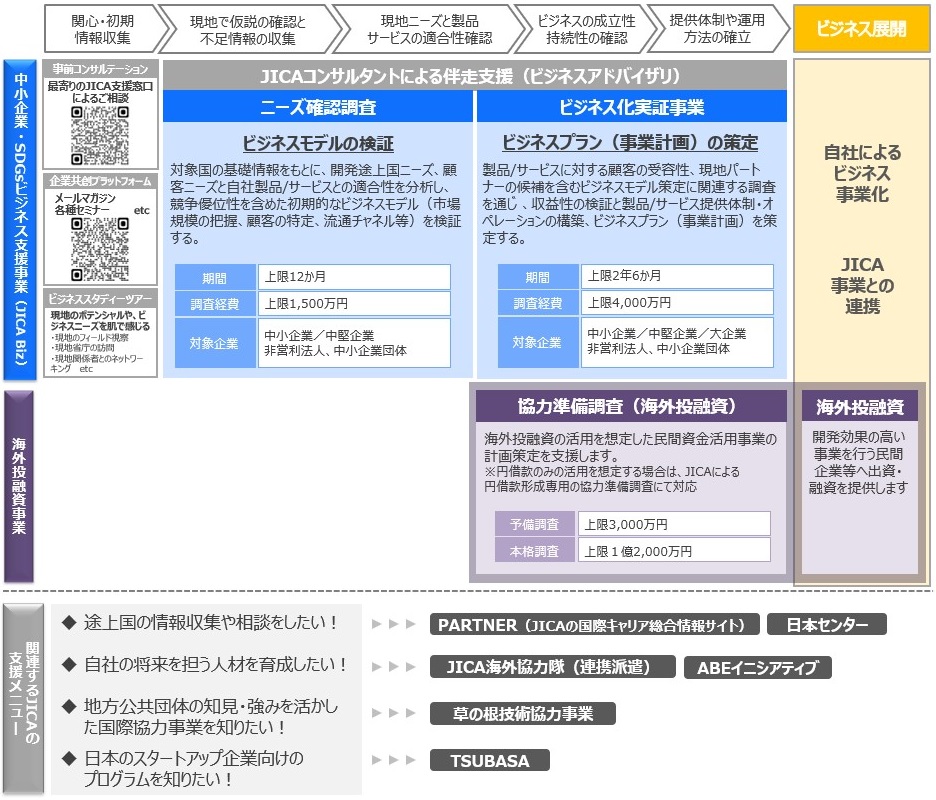Click the 最寄りのJICA支援窓口によるご相談 text

[100, 92]
